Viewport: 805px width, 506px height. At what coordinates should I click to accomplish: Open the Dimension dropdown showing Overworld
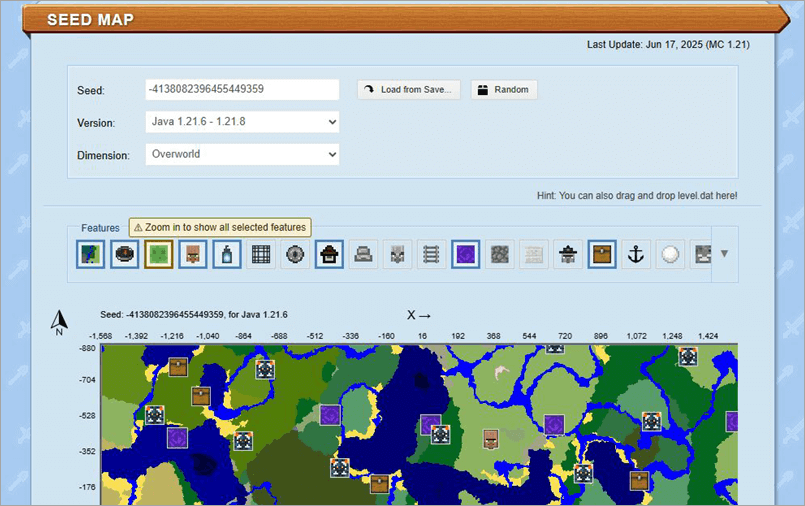tap(242, 155)
